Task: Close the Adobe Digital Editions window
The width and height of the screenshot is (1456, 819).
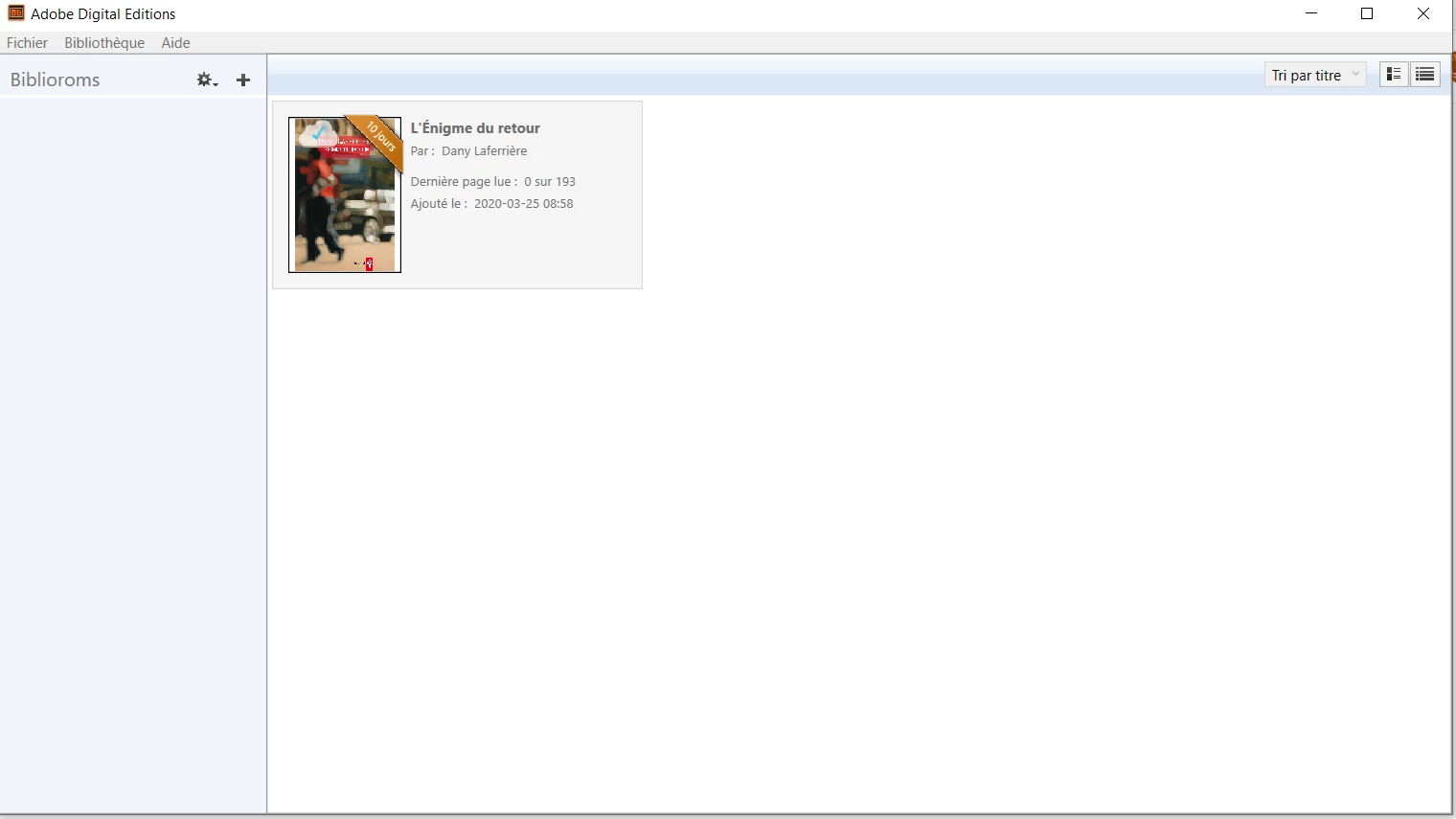Action: pyautogui.click(x=1423, y=13)
